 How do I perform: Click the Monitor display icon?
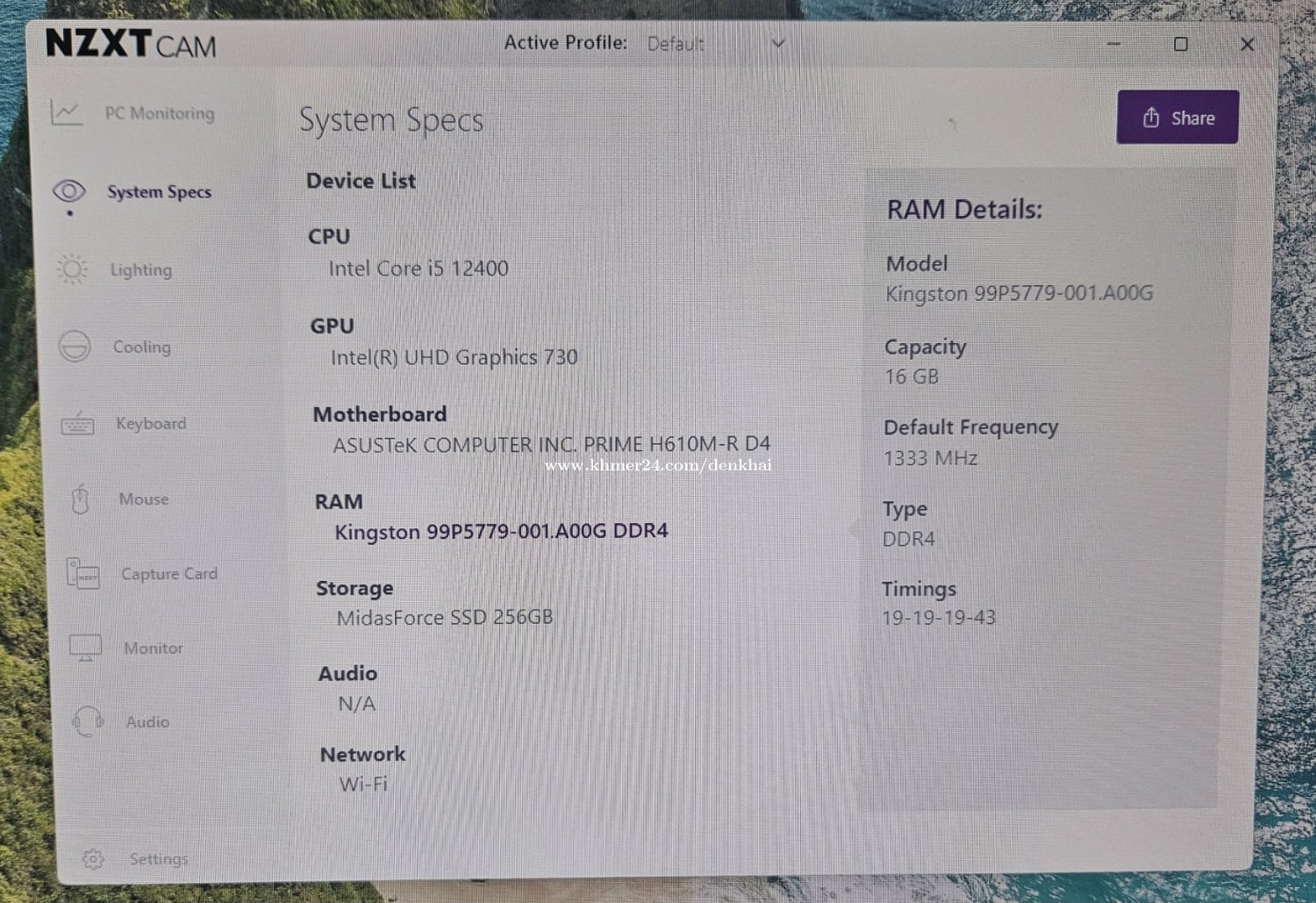click(86, 649)
